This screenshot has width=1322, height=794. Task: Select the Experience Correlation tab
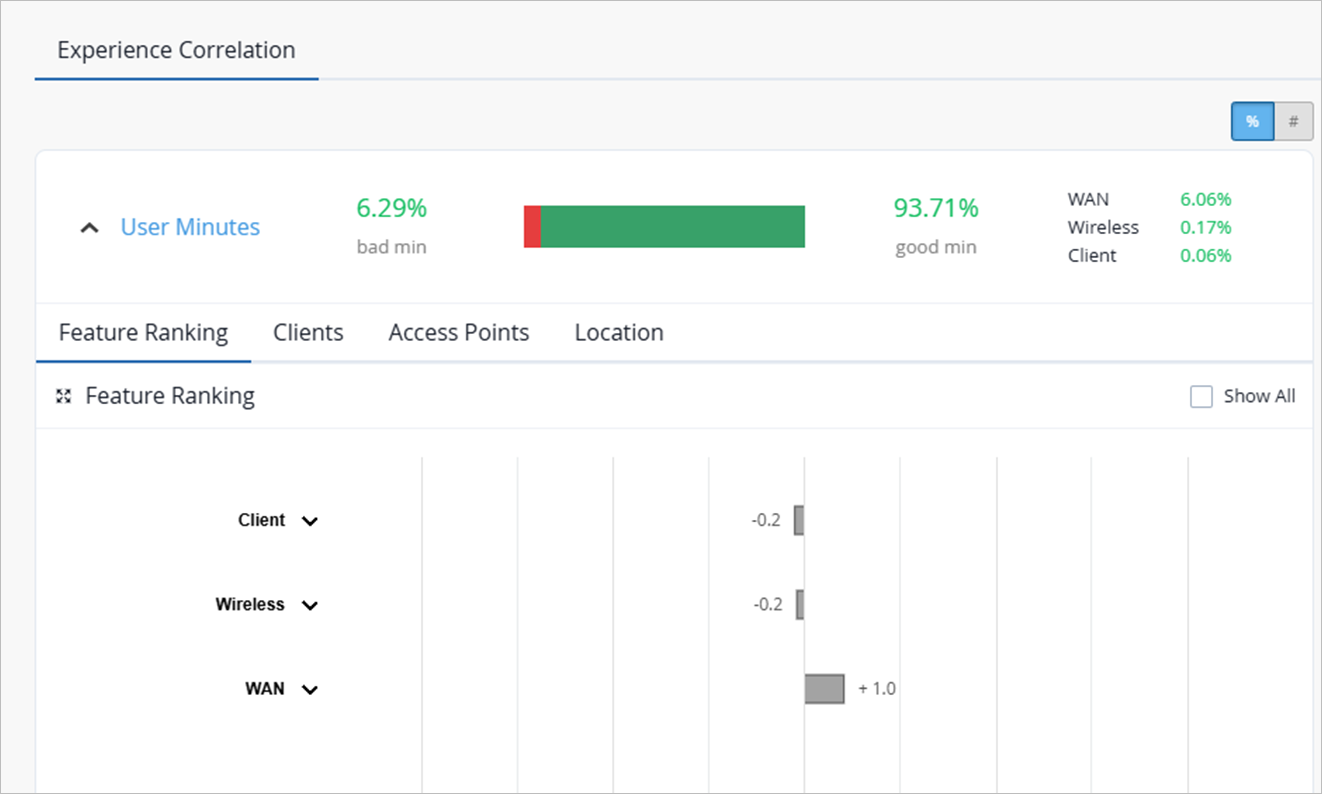(x=176, y=50)
